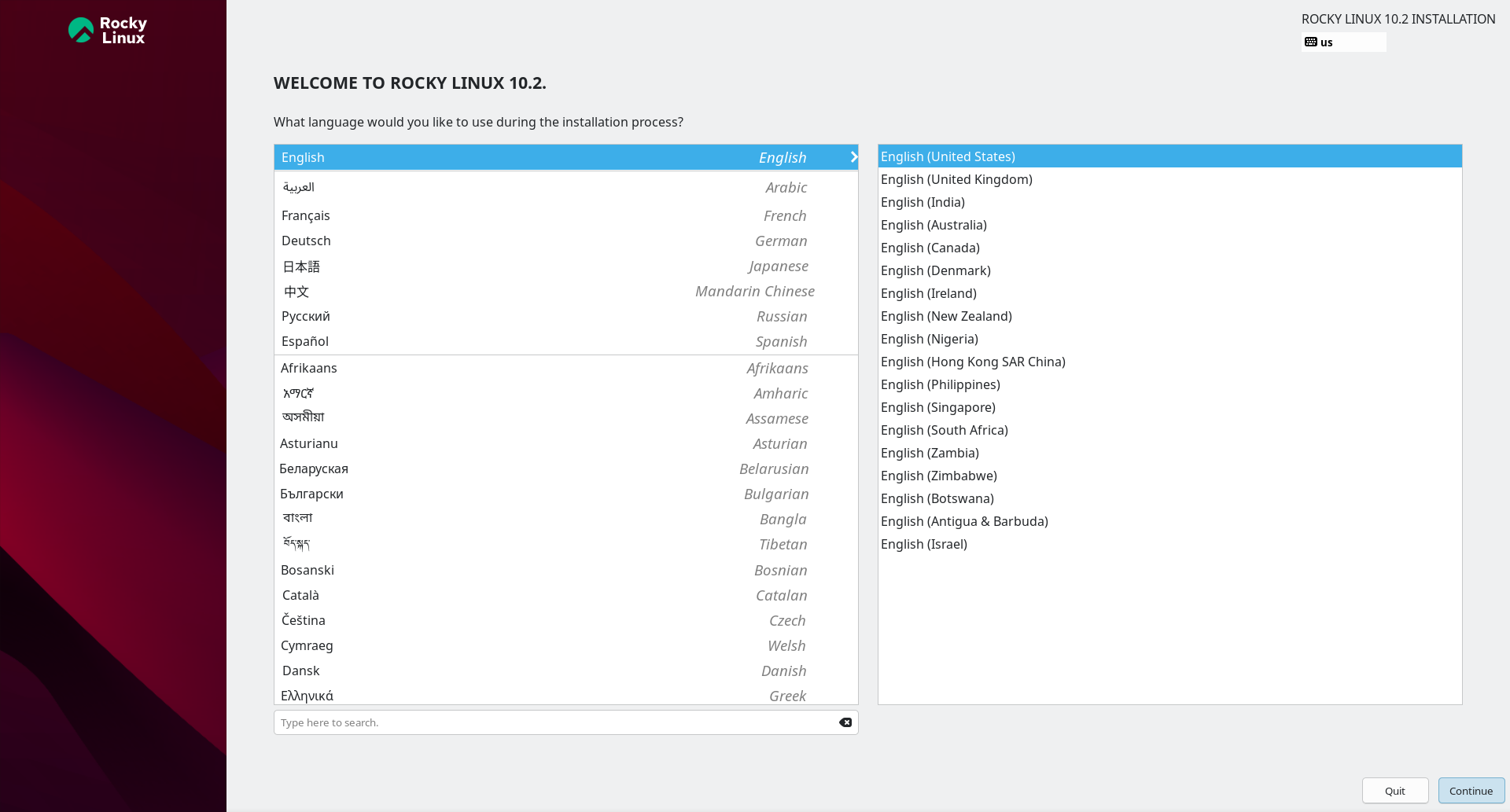Image resolution: width=1510 pixels, height=812 pixels.
Task: Select English (Zambia) locale
Action: 1170,453
